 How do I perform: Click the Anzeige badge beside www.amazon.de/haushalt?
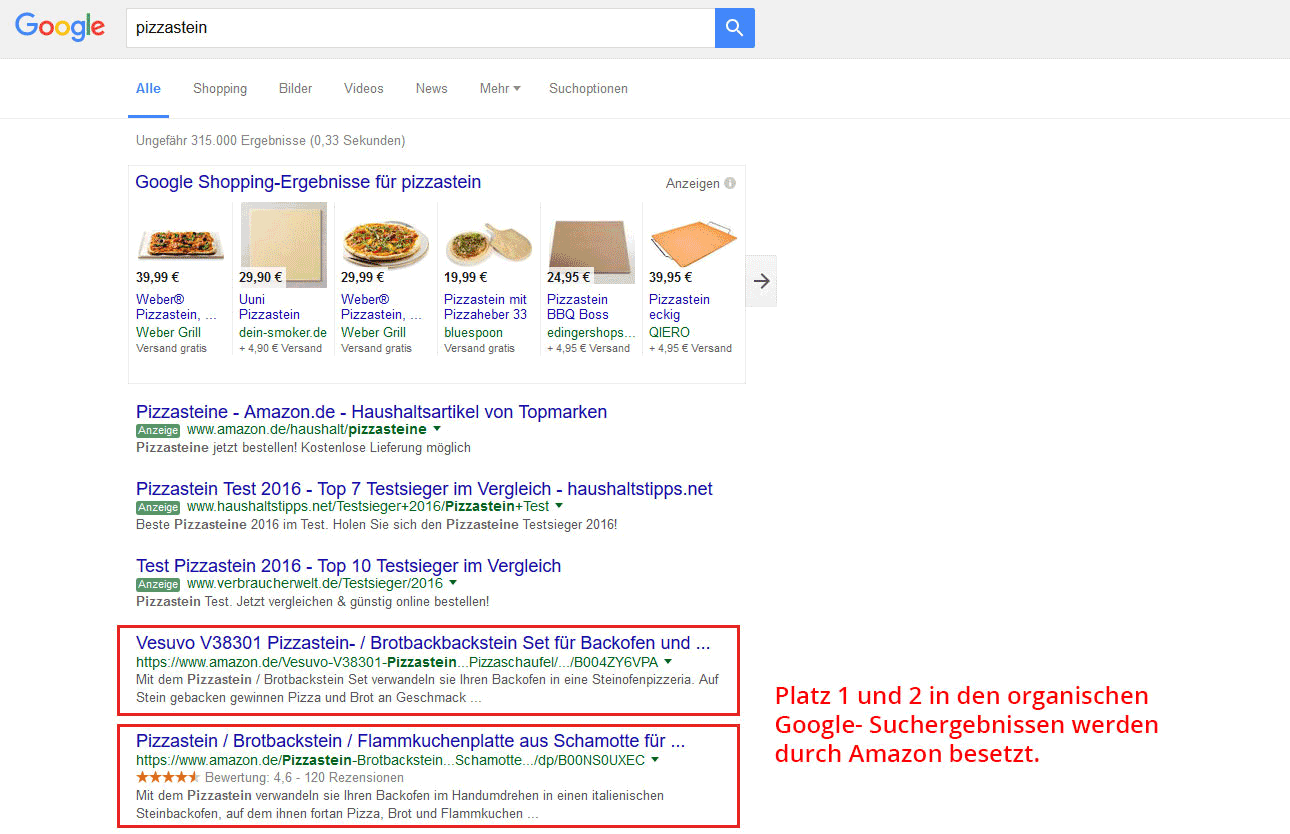(158, 430)
